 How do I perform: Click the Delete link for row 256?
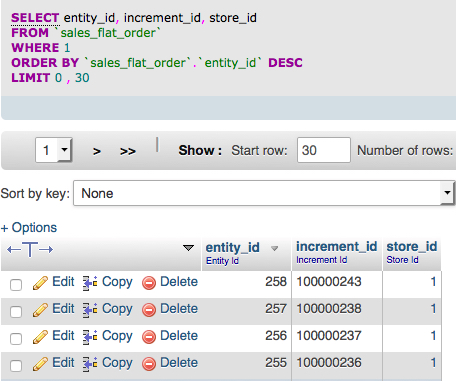pyautogui.click(x=179, y=336)
